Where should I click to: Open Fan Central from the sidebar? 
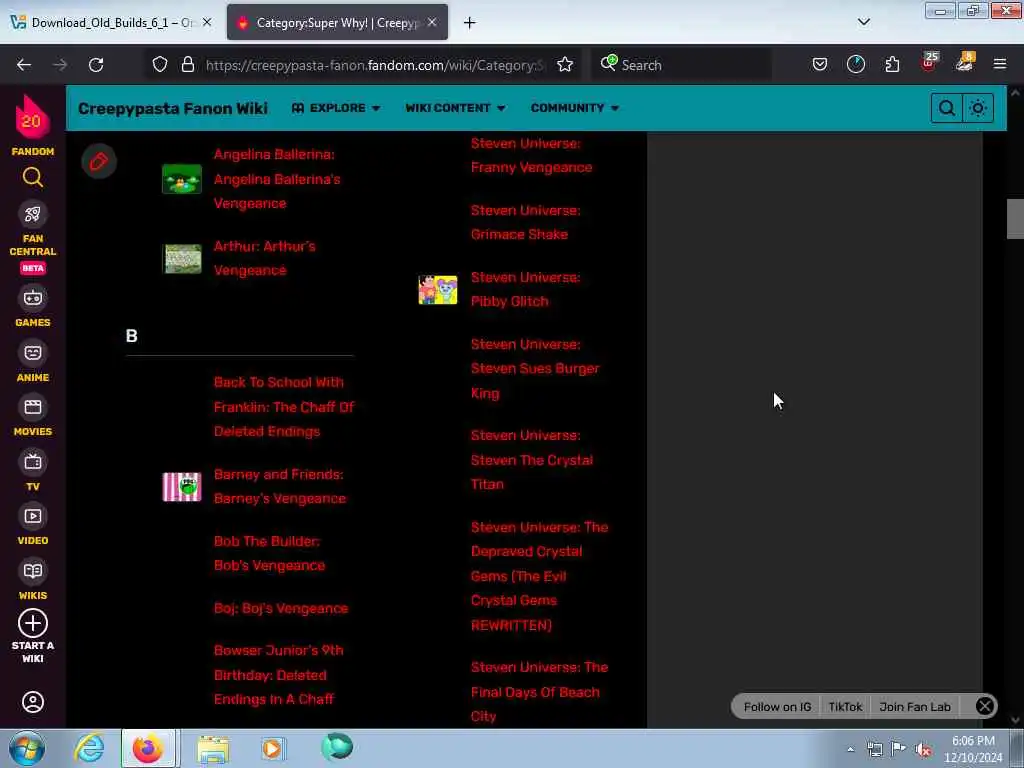pyautogui.click(x=33, y=214)
